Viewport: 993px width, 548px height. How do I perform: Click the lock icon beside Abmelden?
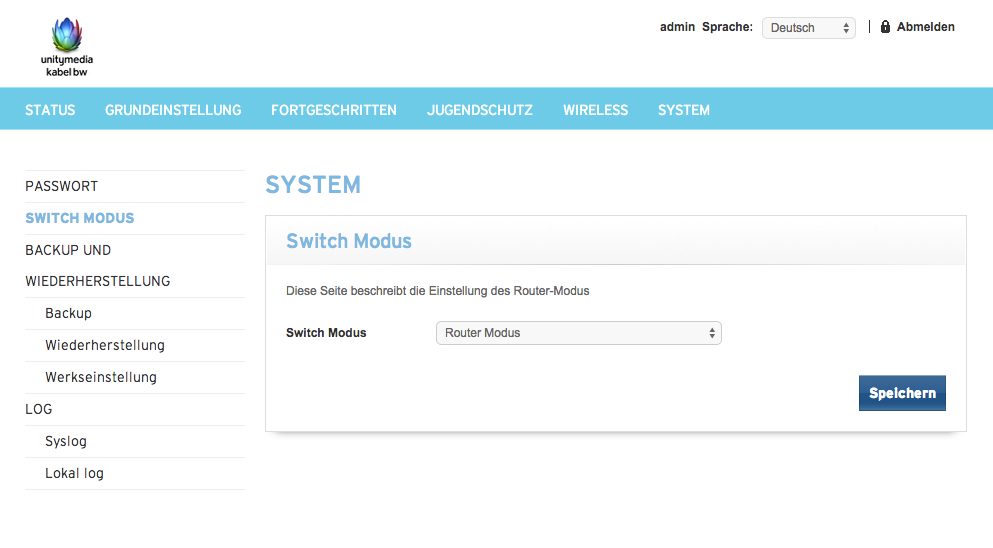pos(885,27)
